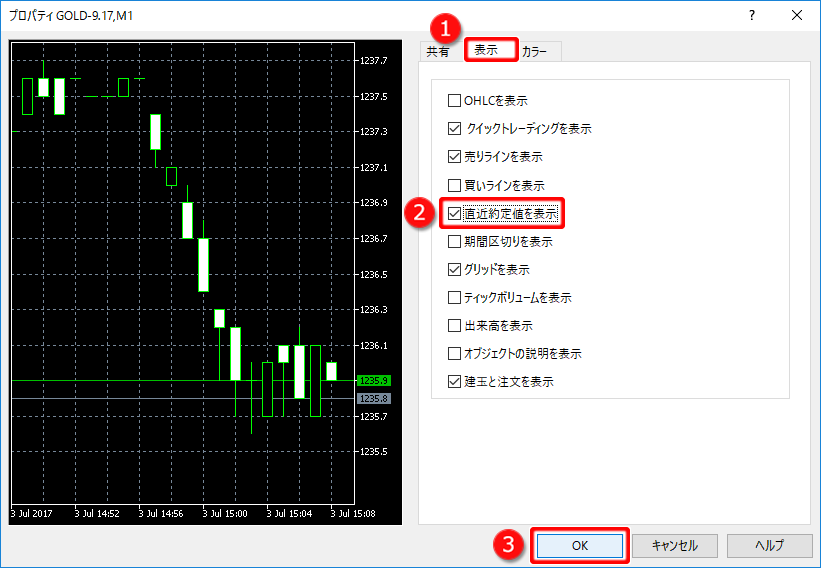
Task: Check the 出来高を表示 box
Action: point(455,325)
